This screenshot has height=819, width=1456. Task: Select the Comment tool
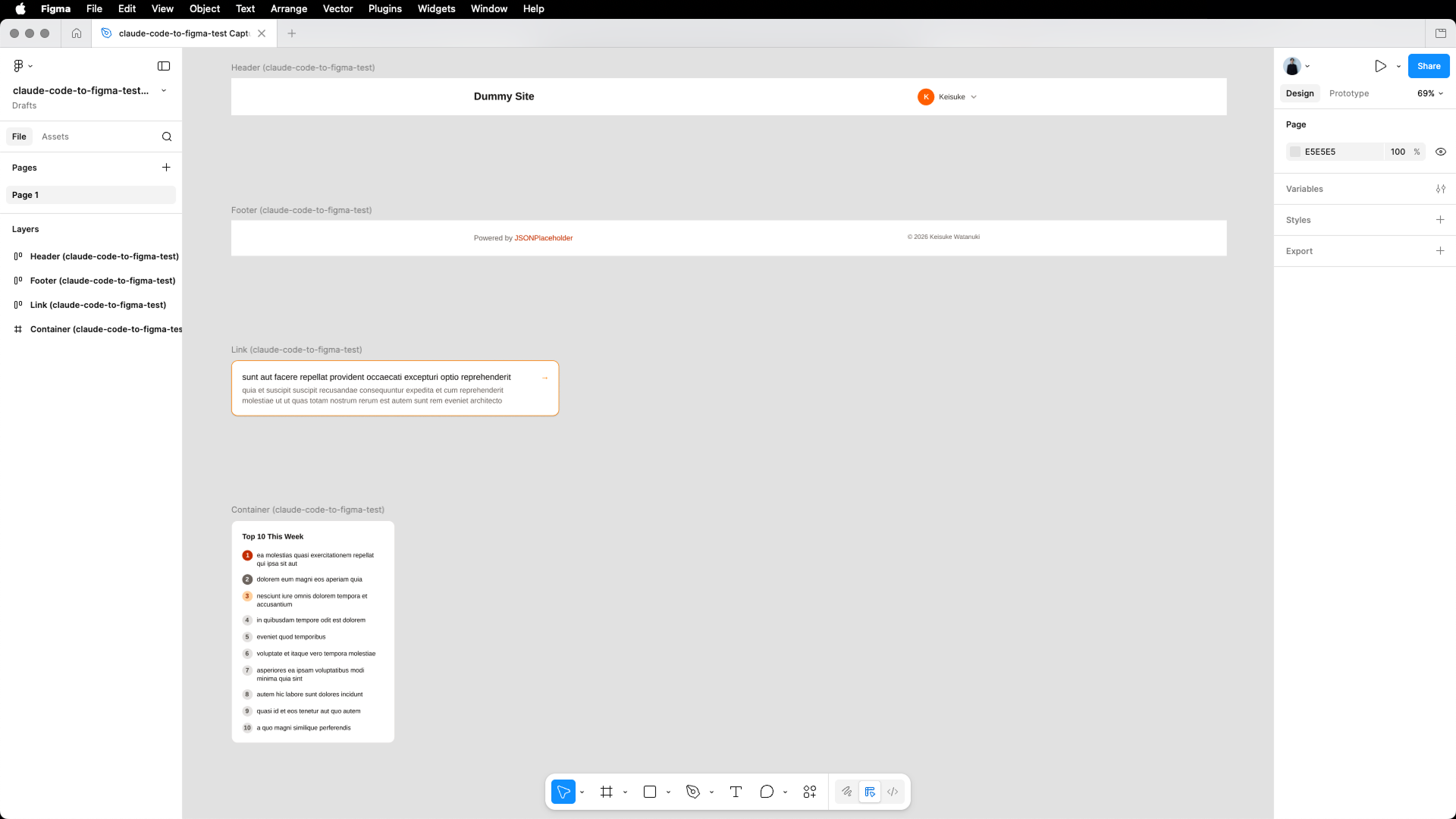coord(767,792)
